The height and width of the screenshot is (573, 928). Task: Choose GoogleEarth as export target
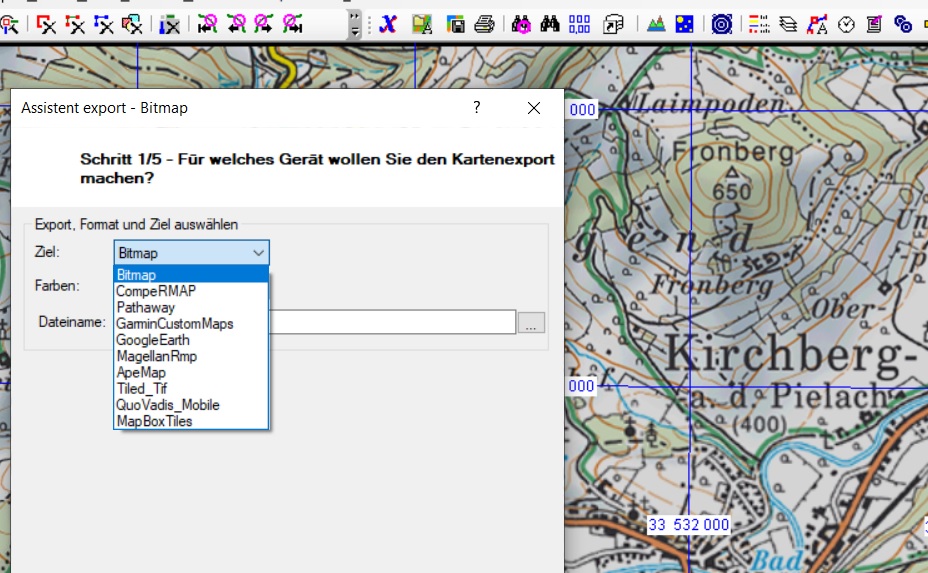click(x=152, y=340)
